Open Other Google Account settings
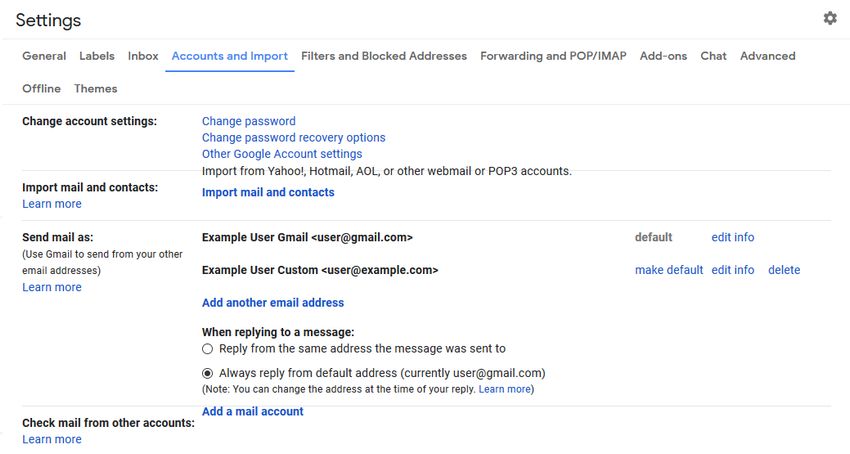The height and width of the screenshot is (454, 850). click(x=282, y=154)
